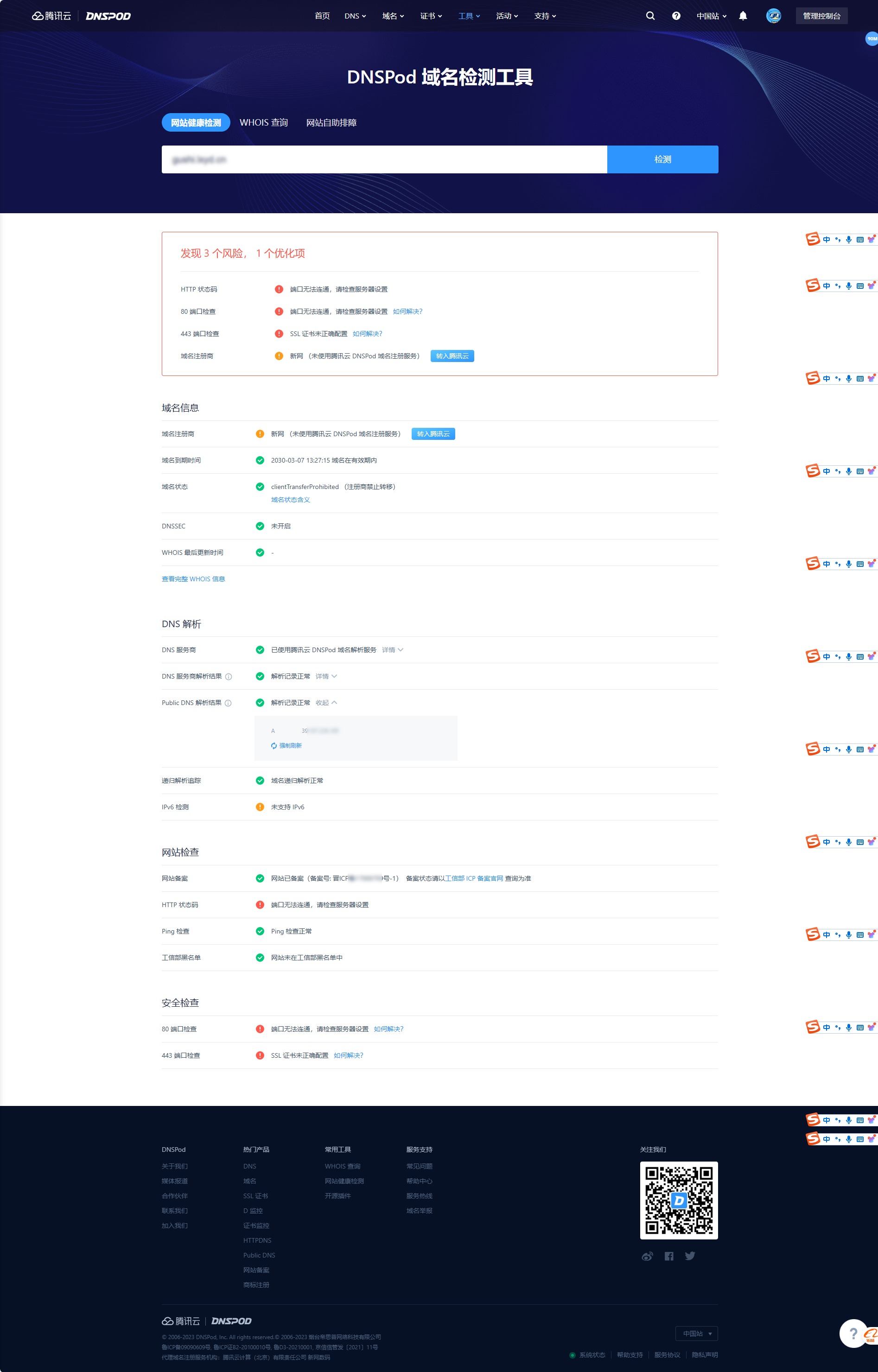The height and width of the screenshot is (1372, 878).
Task: Open 如何解决? for 443 端口检查 in the summary box
Action: (x=367, y=333)
